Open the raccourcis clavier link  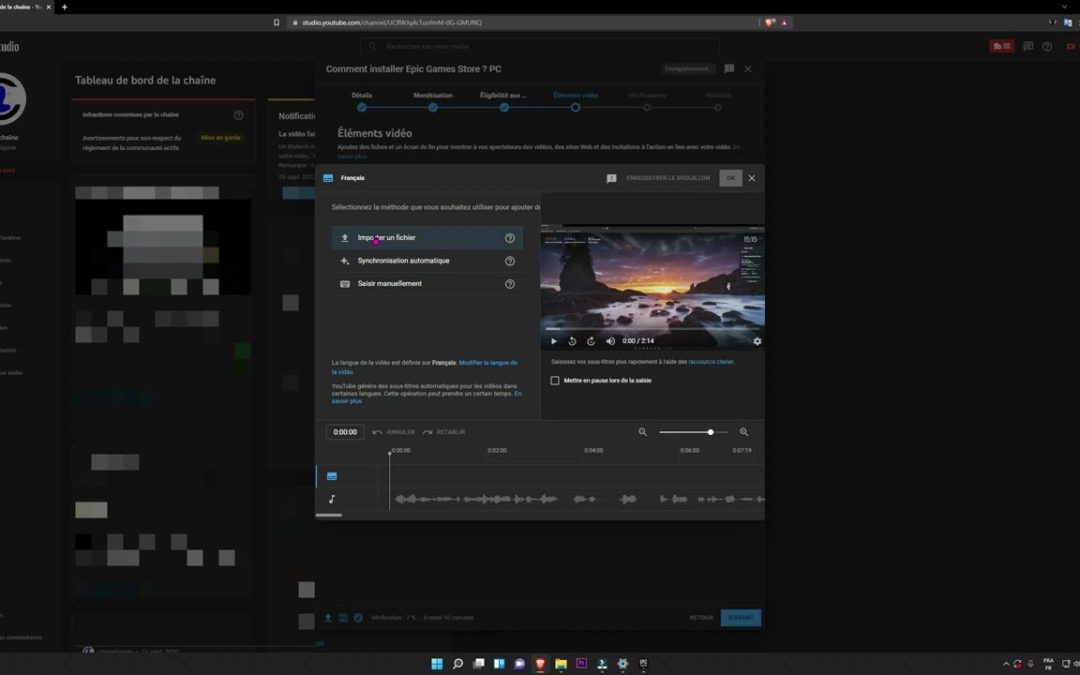click(x=711, y=362)
